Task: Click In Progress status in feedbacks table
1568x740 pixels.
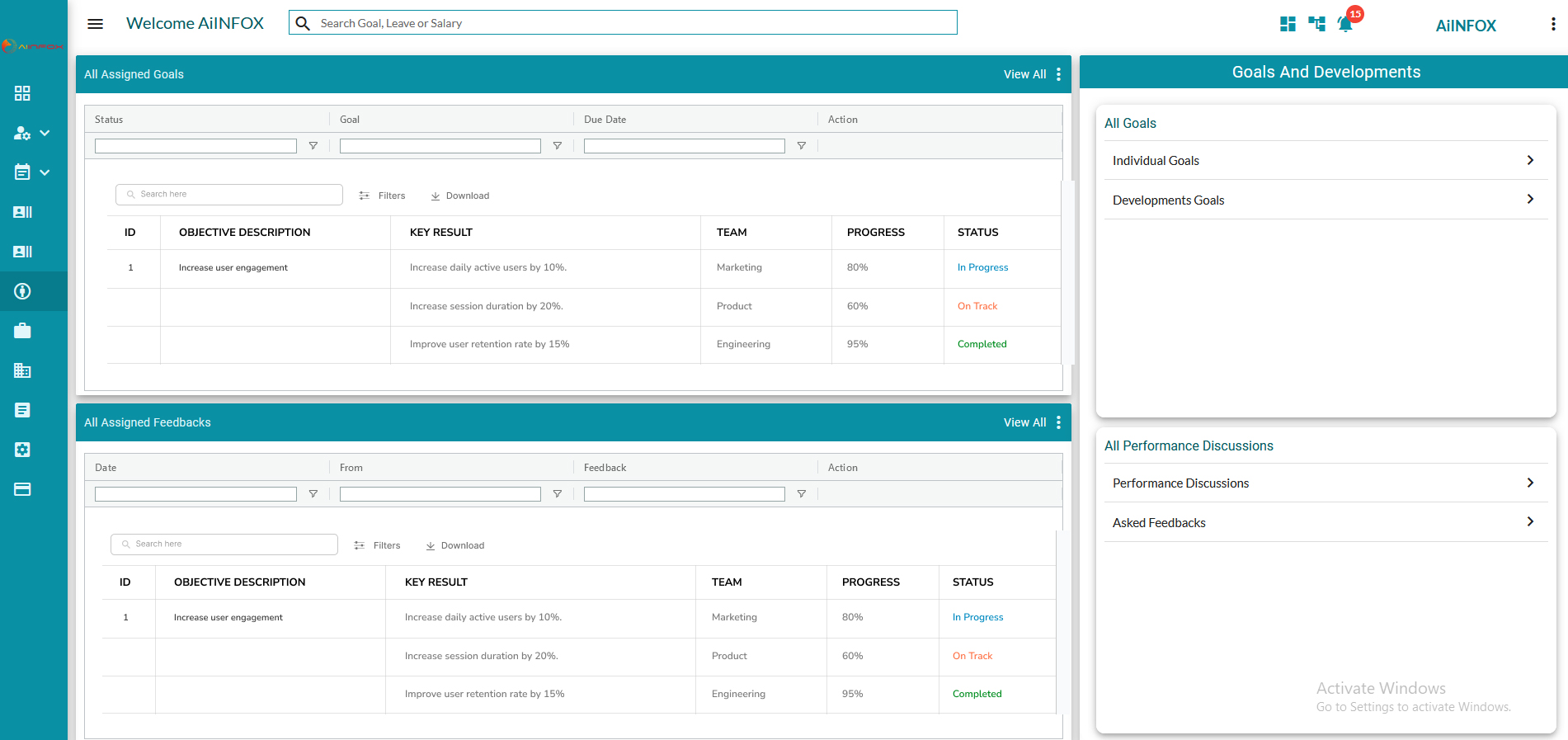Action: pos(977,617)
